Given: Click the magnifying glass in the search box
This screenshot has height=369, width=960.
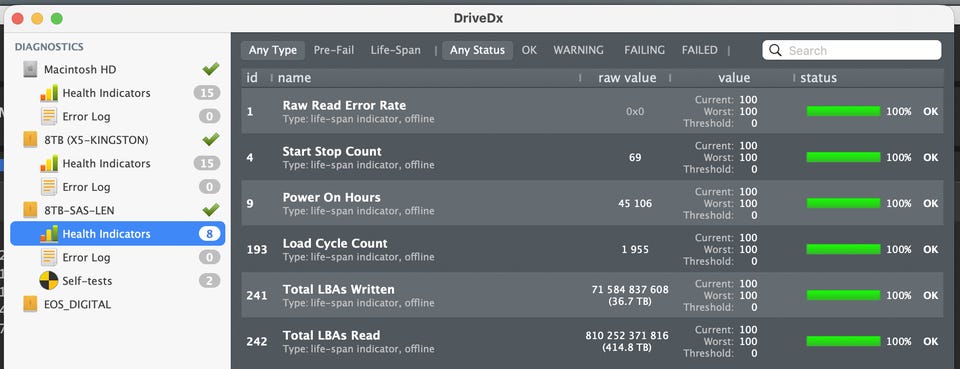Looking at the screenshot, I should coord(775,50).
